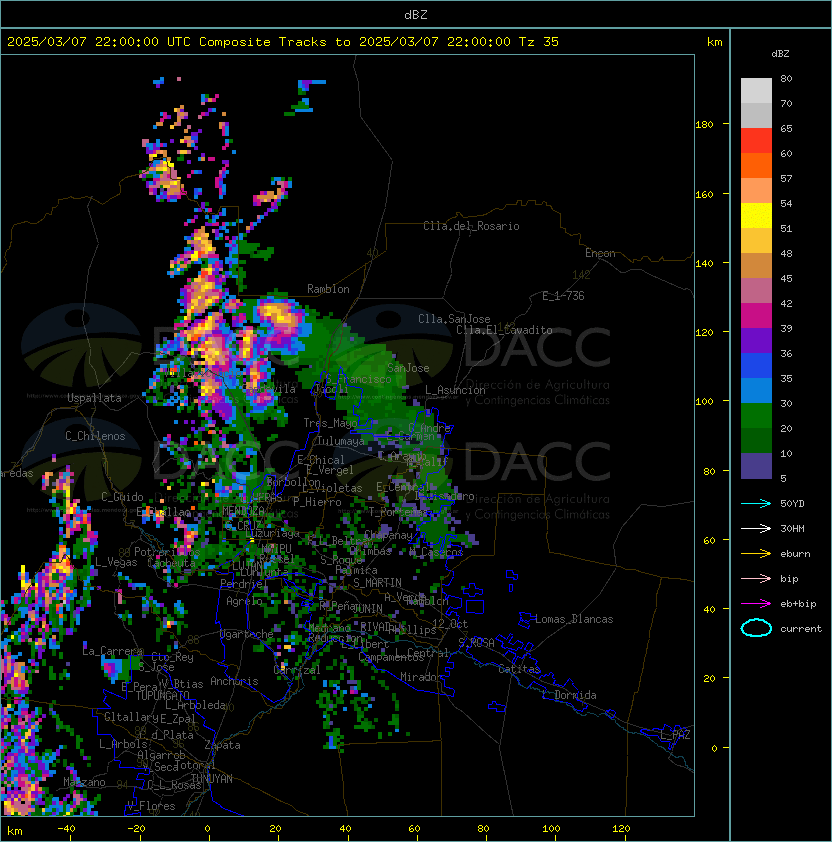Image resolution: width=832 pixels, height=842 pixels.
Task: Click the Lomas_Blancas map label
Action: tap(574, 619)
